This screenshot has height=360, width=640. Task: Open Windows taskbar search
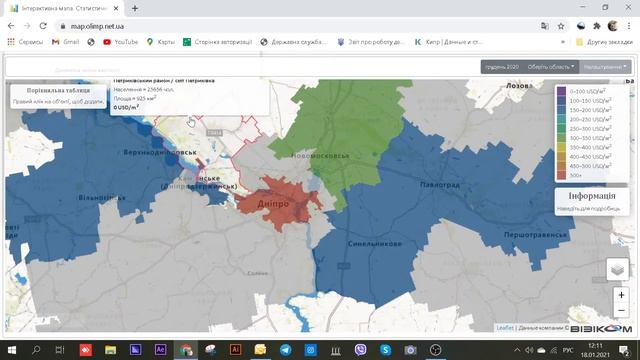(x=36, y=350)
